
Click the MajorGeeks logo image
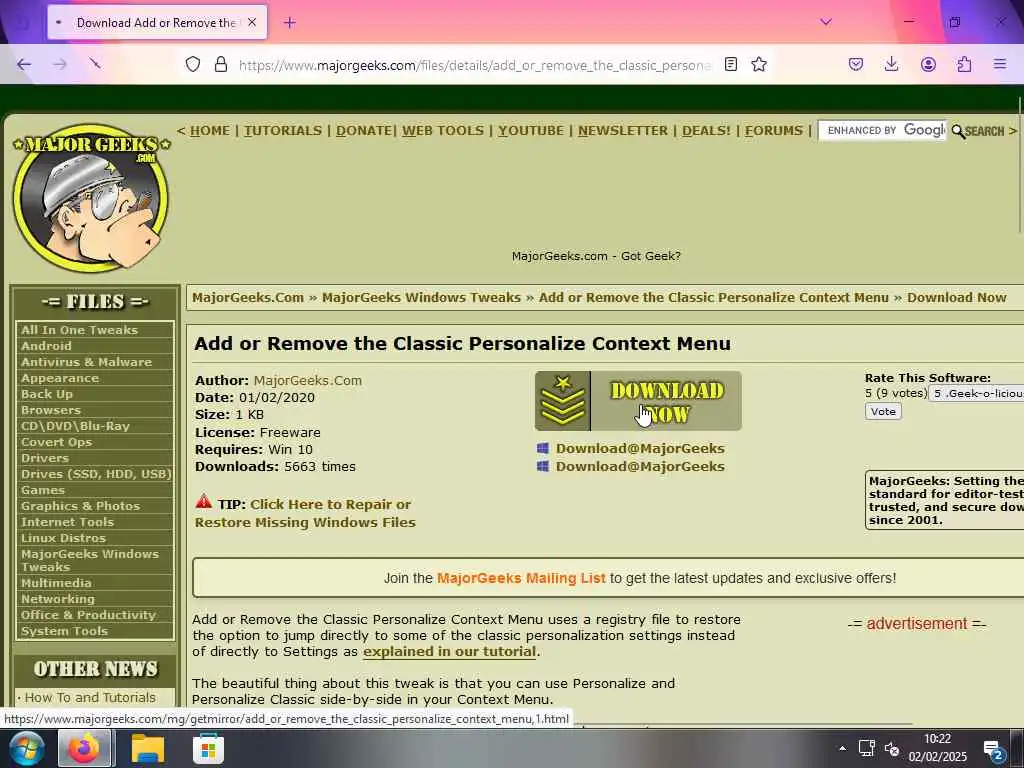pyautogui.click(x=91, y=198)
